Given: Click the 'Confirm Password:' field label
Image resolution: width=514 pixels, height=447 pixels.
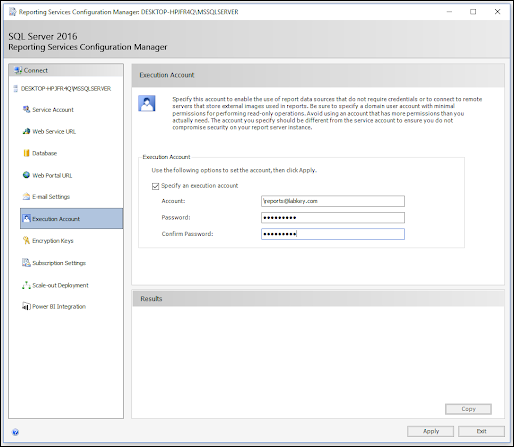Looking at the screenshot, I should 187,234.
